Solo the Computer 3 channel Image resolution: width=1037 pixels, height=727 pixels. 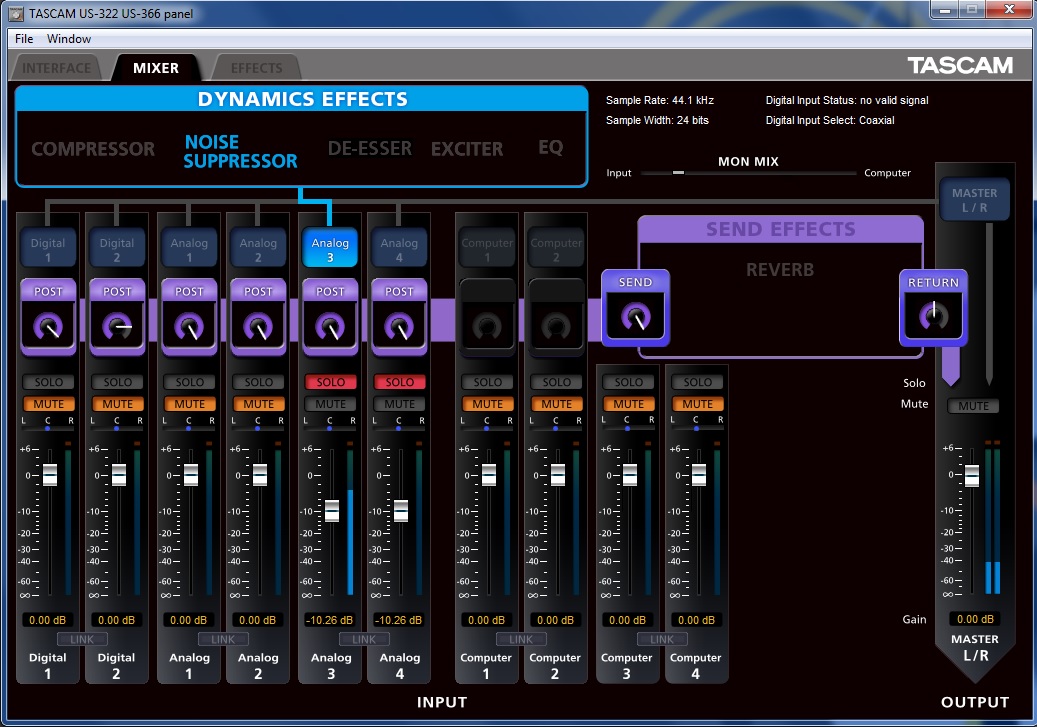(629, 382)
